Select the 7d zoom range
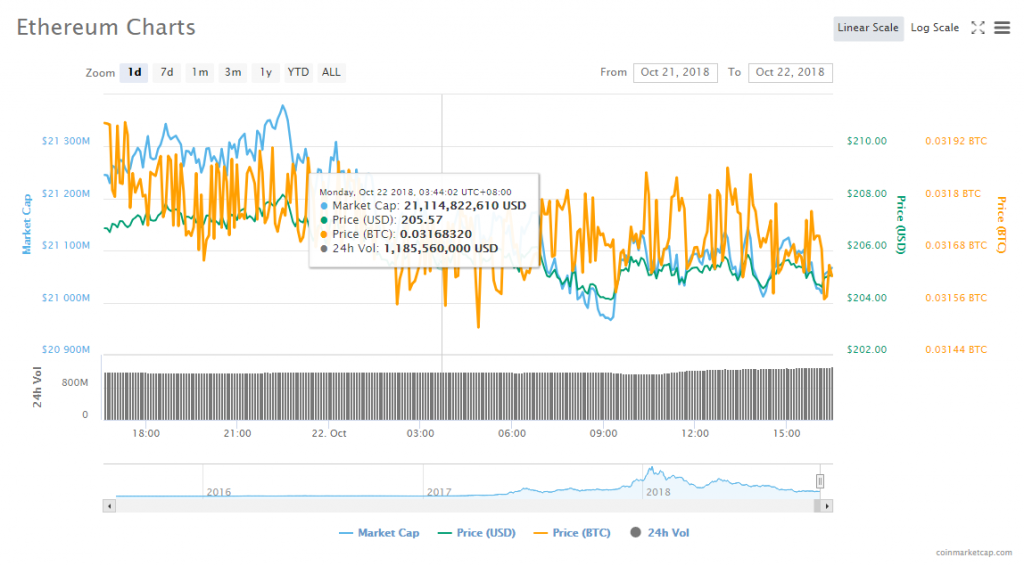Screen dimensions: 1024x566 pyautogui.click(x=167, y=72)
